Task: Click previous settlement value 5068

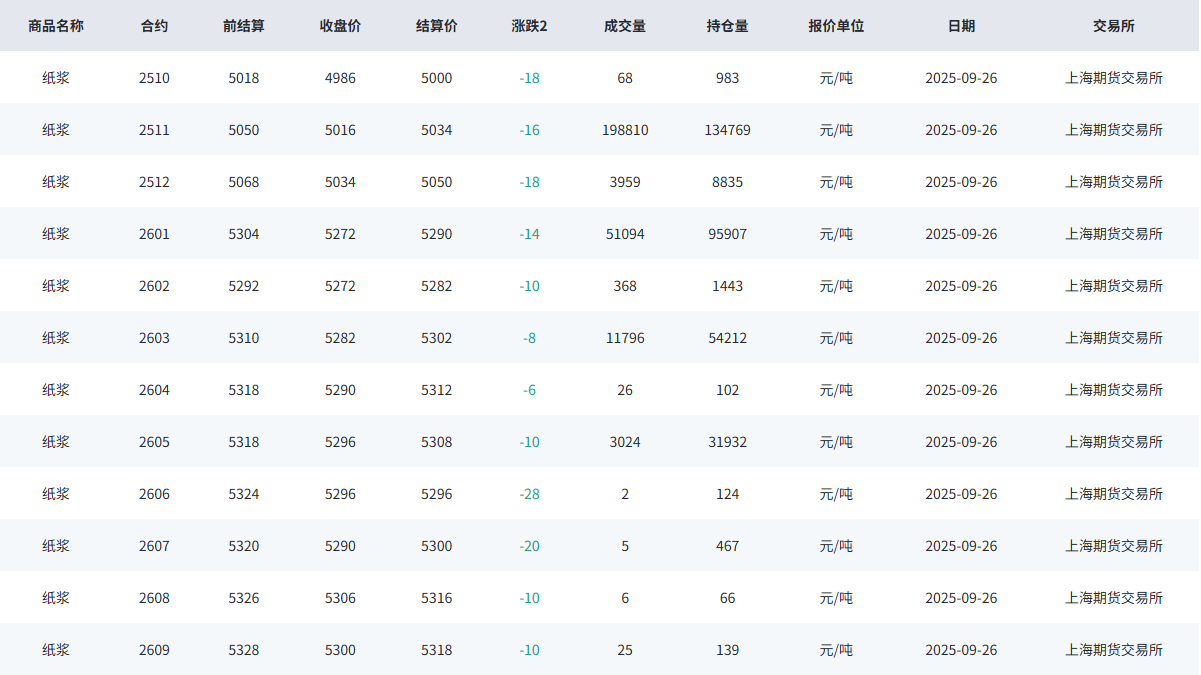Action: (x=244, y=182)
